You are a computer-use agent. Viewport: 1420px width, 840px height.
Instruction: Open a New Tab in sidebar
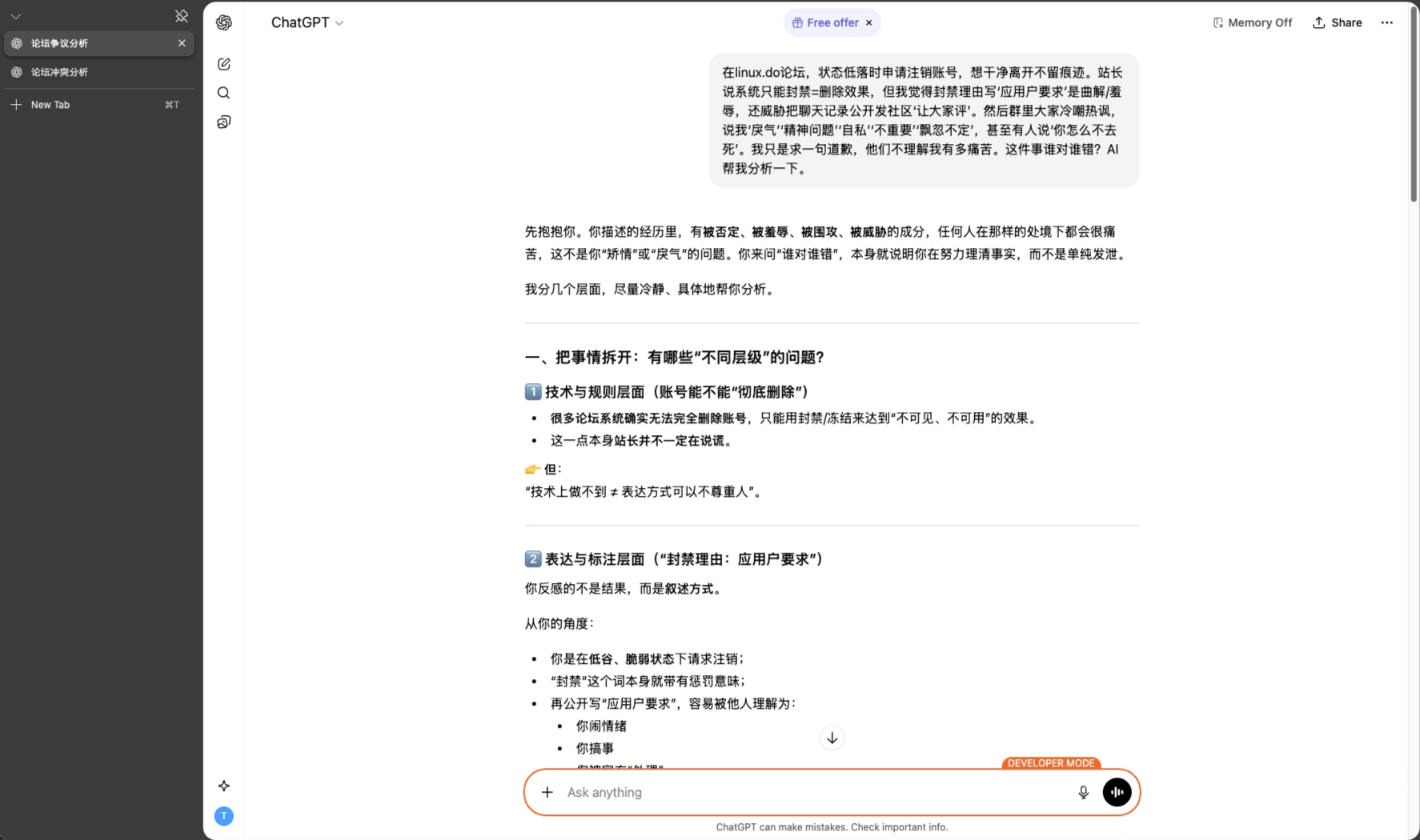pos(50,105)
